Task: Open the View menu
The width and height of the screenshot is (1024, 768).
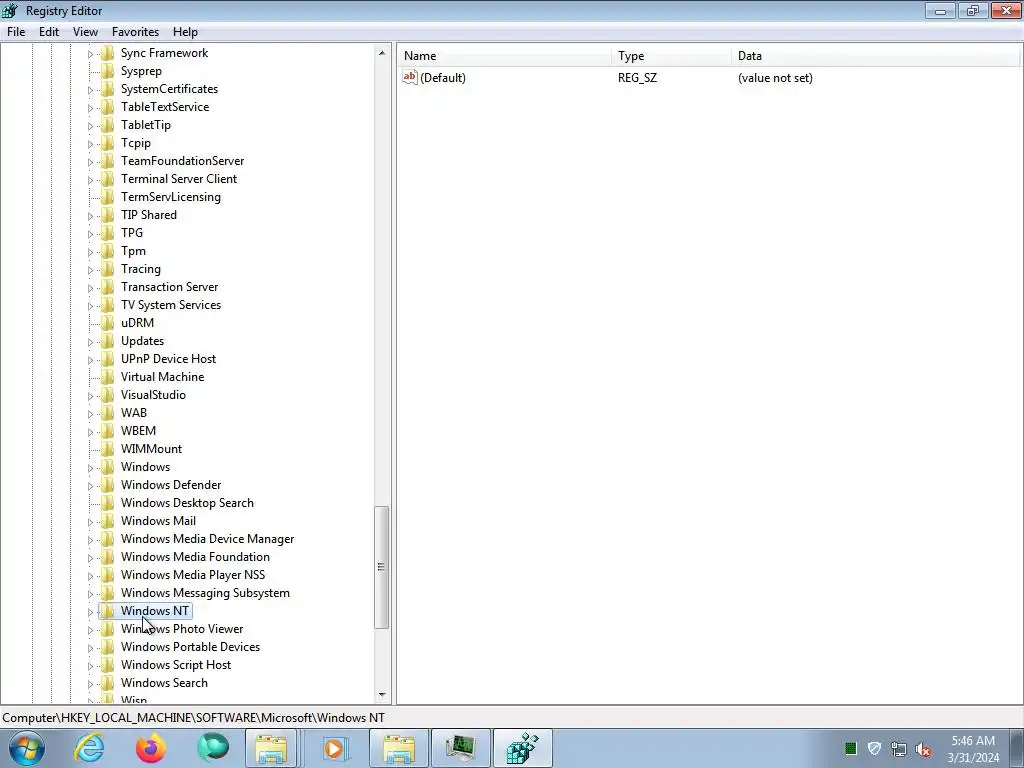Action: pos(85,31)
